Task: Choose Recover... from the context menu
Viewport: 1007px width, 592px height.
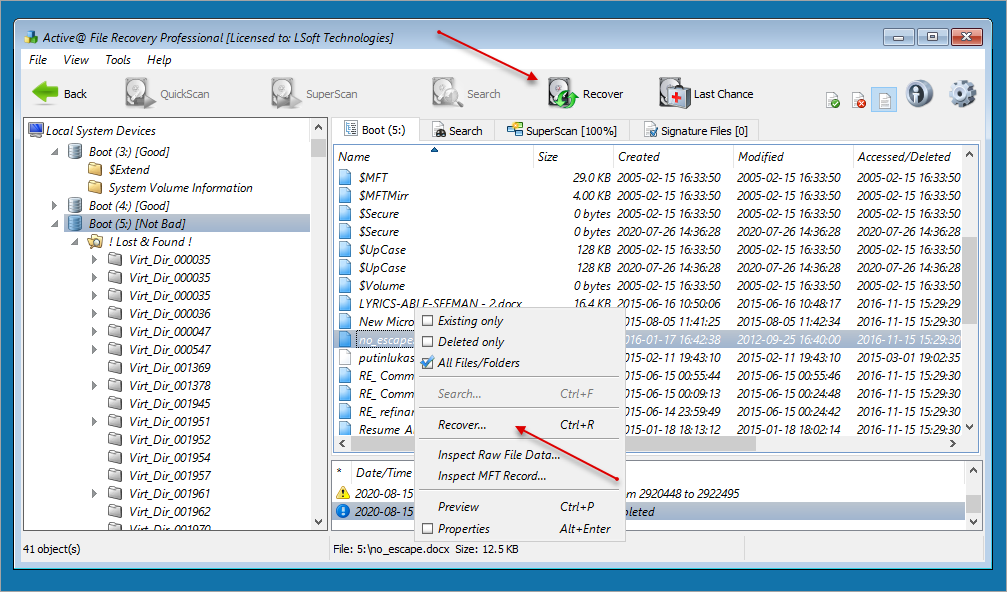Action: click(519, 424)
